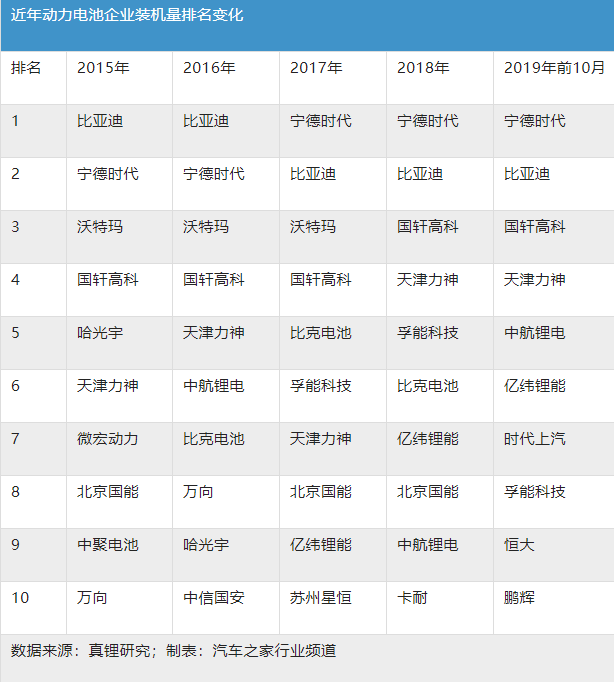Pick 国轩高科 in 2018年 column, rank 3
This screenshot has height=682, width=614.
(x=428, y=227)
